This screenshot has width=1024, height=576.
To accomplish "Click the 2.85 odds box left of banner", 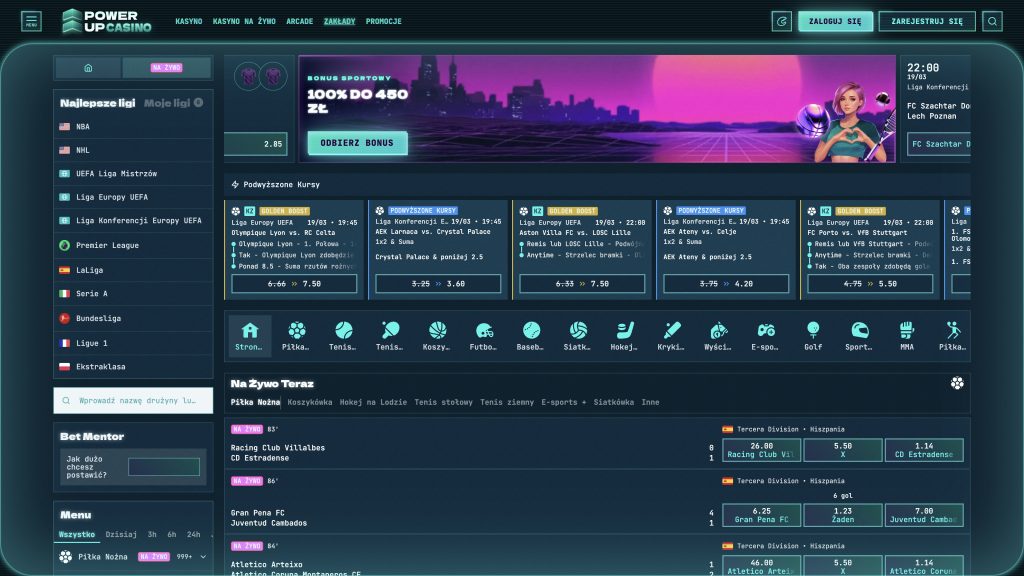I will click(x=255, y=144).
